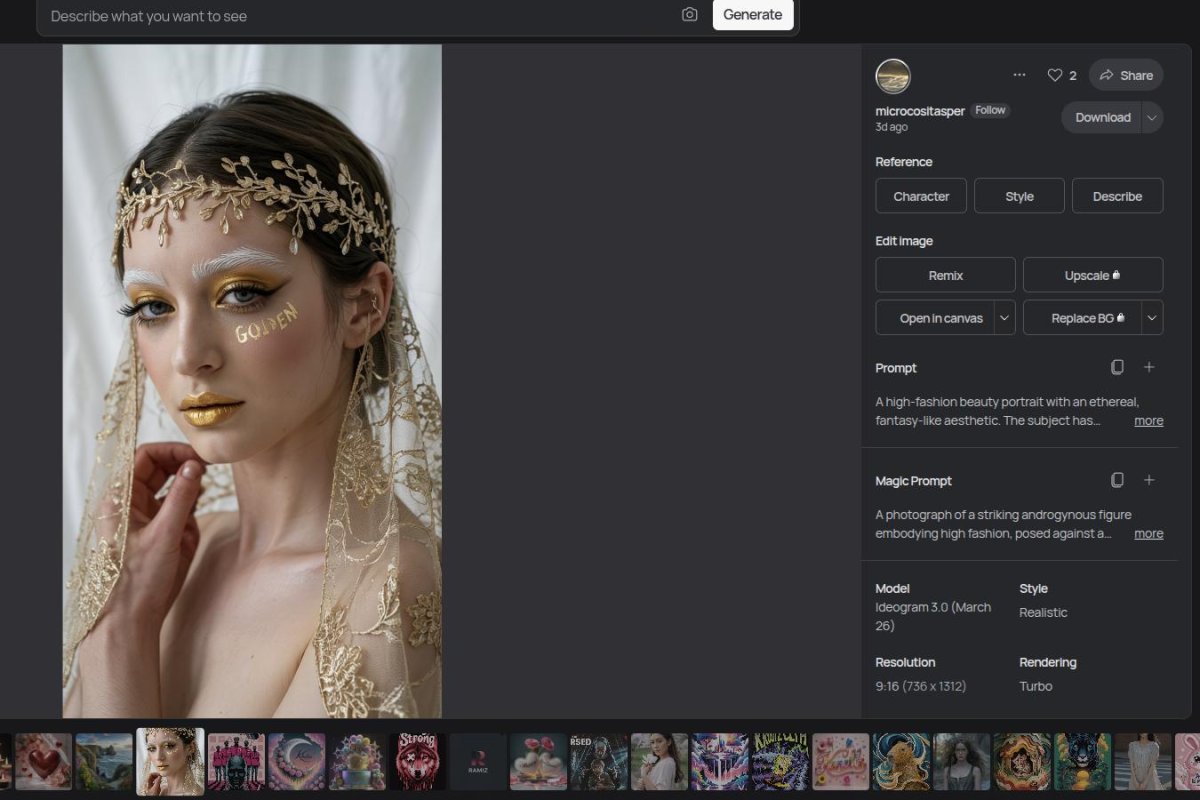Expand the Download options arrow
The image size is (1200, 800).
pyautogui.click(x=1152, y=118)
